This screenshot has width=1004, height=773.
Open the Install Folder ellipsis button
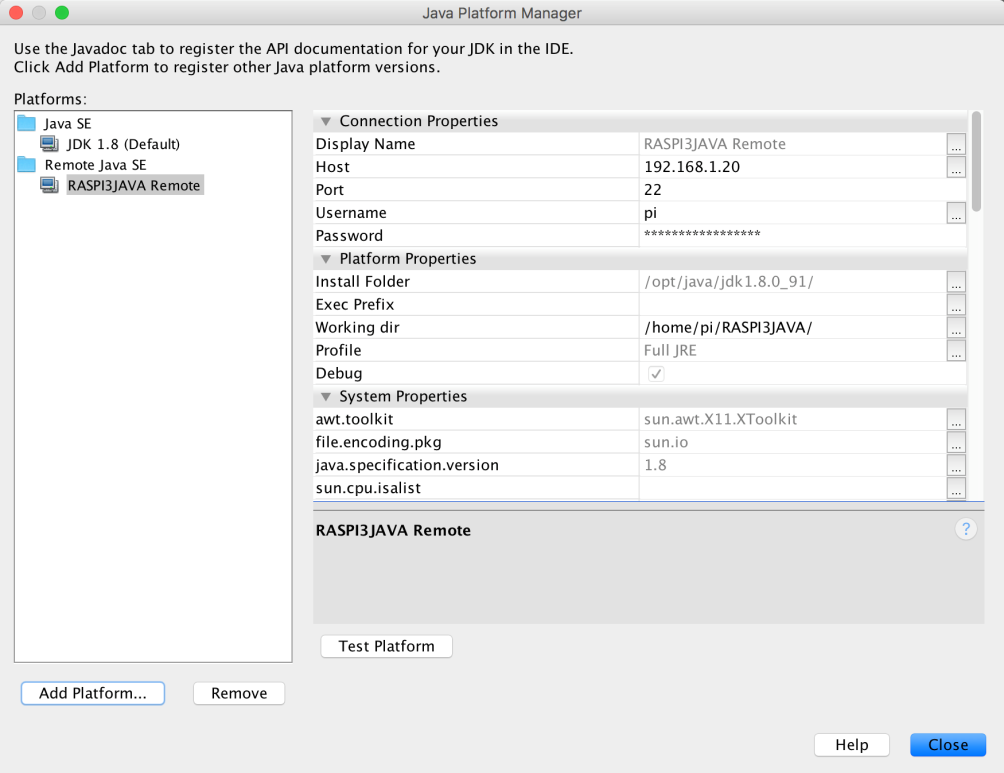956,282
